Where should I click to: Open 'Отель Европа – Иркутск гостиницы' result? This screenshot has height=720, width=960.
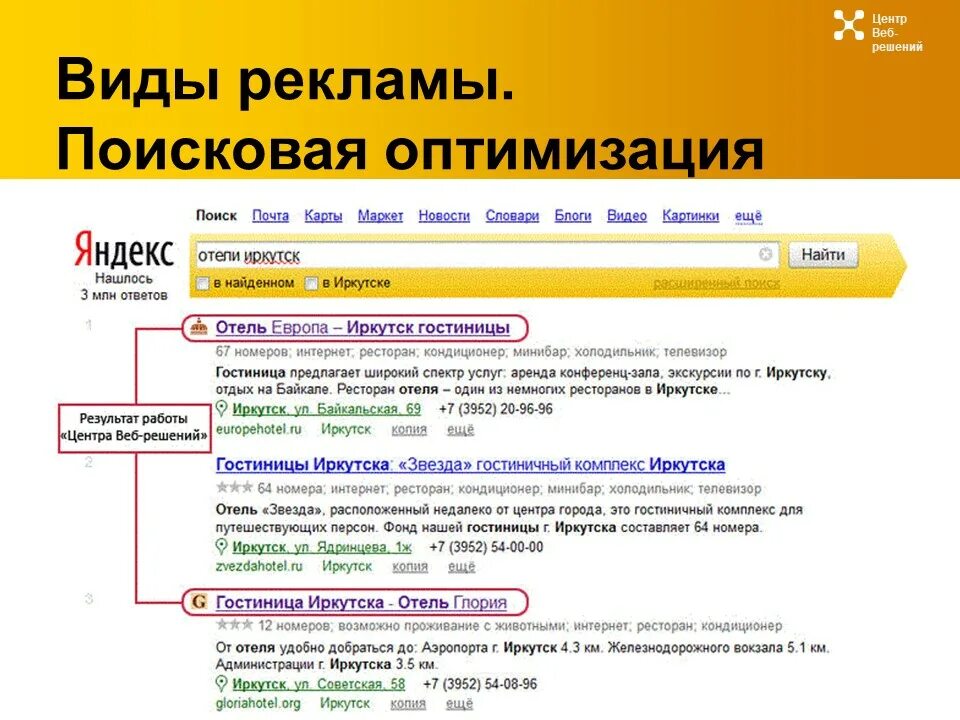[x=362, y=328]
